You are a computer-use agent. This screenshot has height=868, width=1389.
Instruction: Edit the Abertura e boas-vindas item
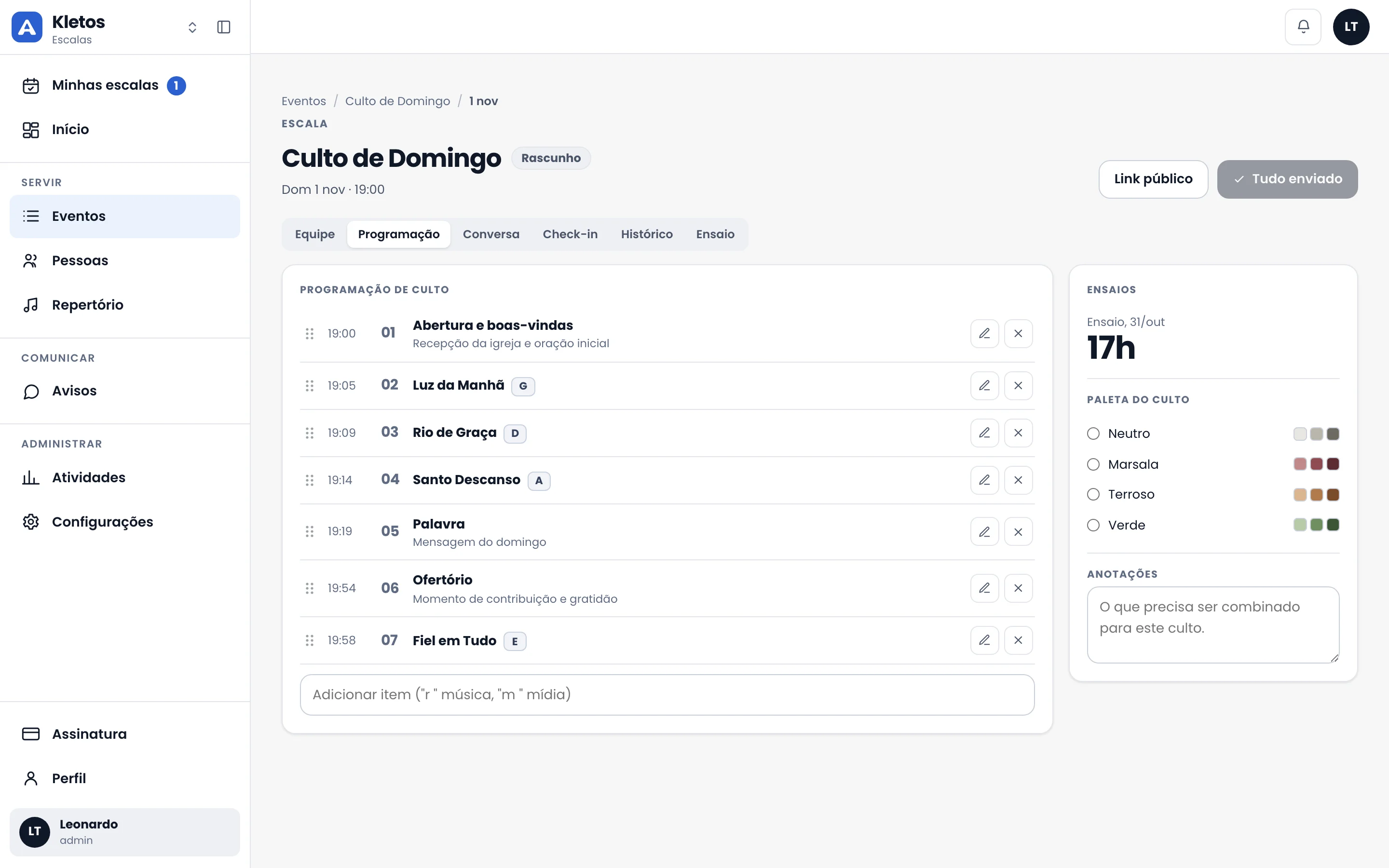pyautogui.click(x=984, y=334)
